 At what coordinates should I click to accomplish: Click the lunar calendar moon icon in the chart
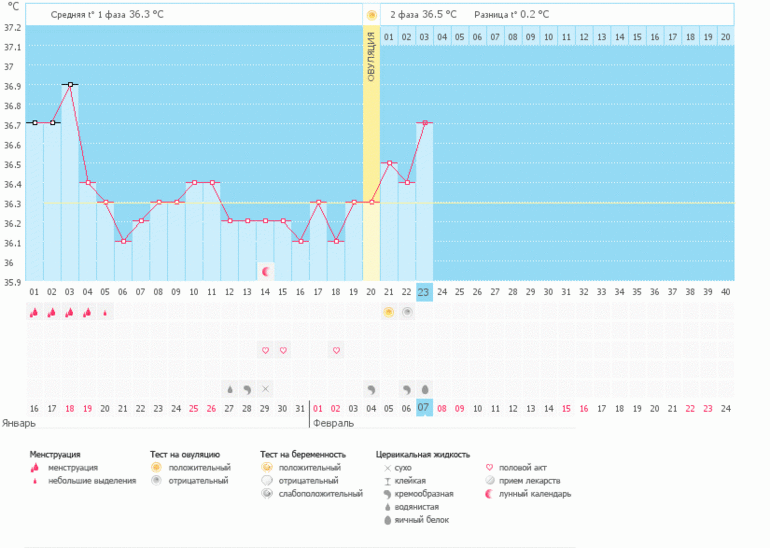266,272
